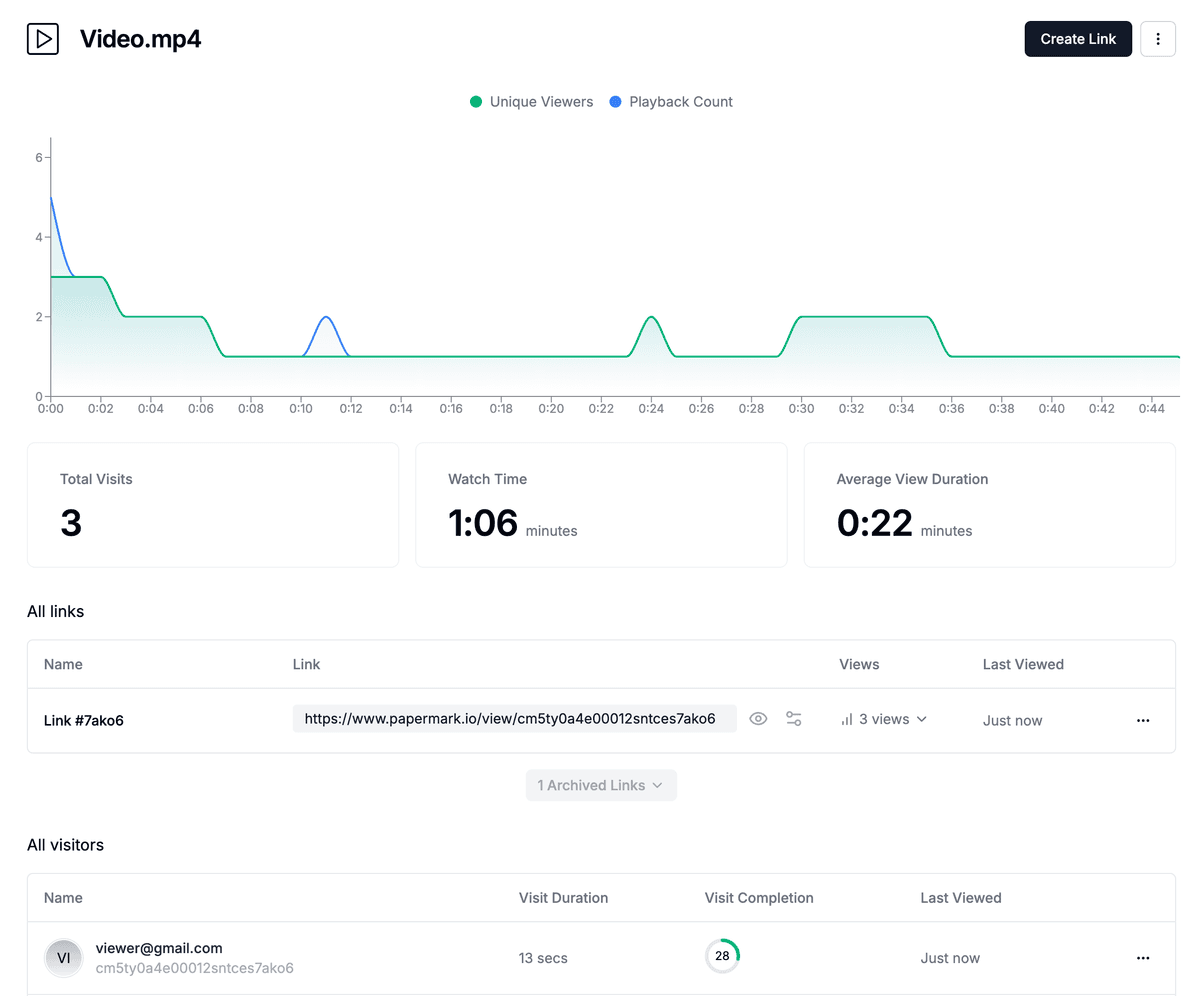Click the Link #7ako6 name
The width and height of the screenshot is (1200, 996).
tap(84, 720)
